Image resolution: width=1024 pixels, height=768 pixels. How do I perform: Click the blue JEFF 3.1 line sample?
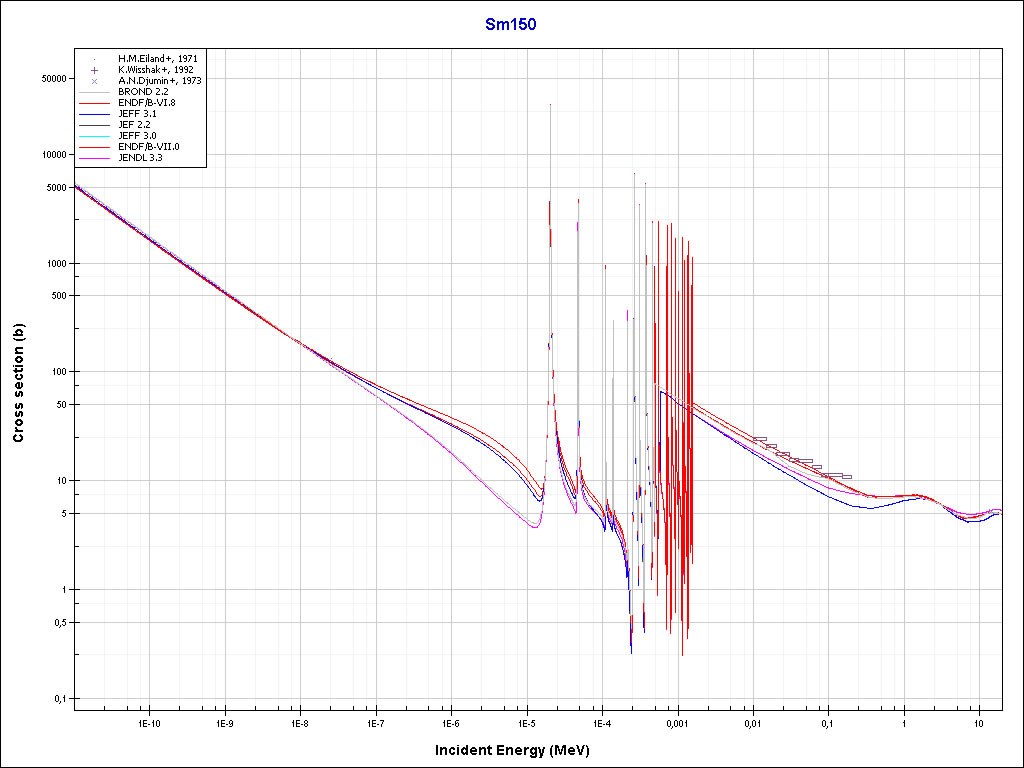[x=94, y=114]
